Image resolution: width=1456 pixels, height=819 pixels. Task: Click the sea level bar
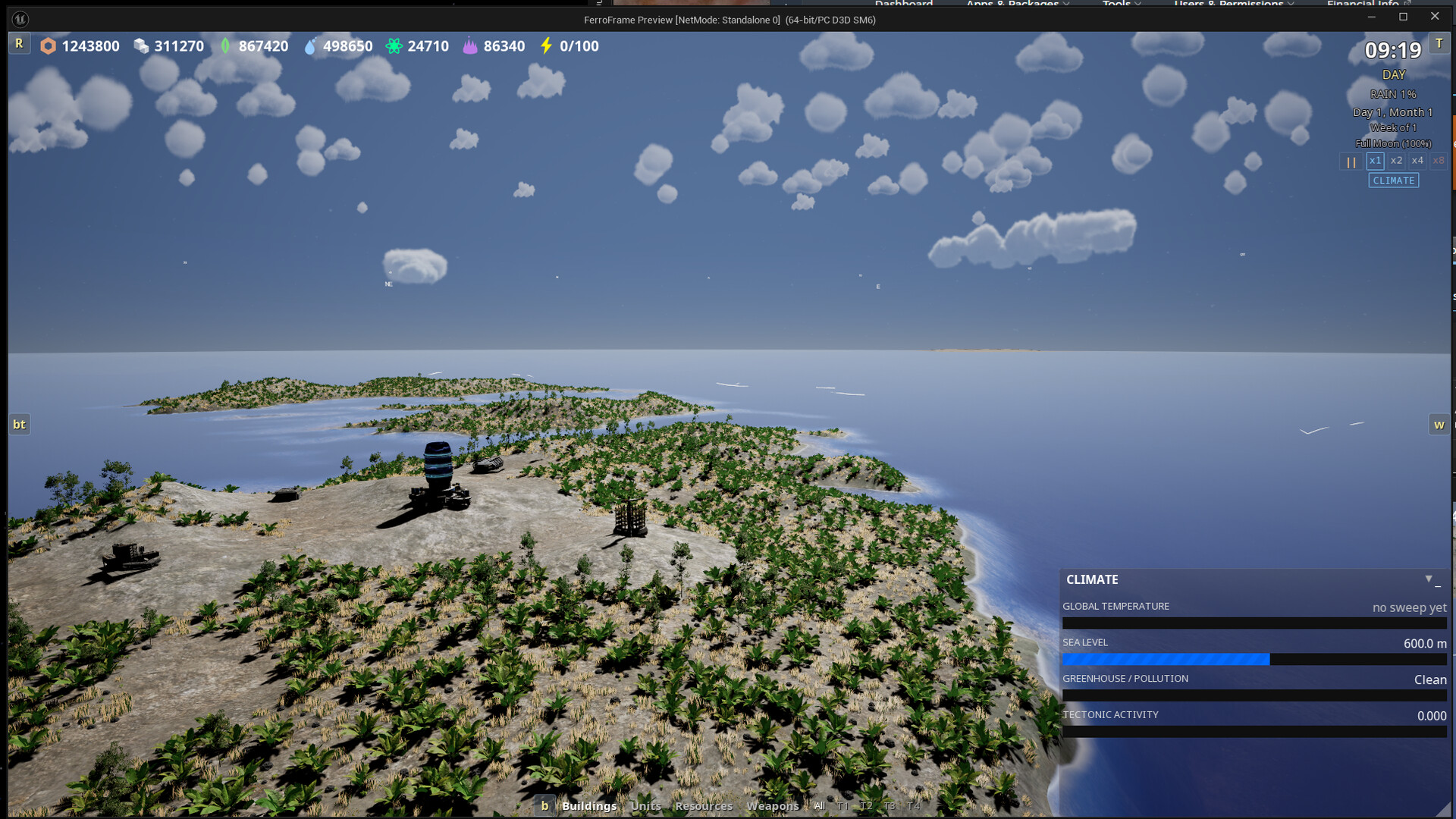1254,660
